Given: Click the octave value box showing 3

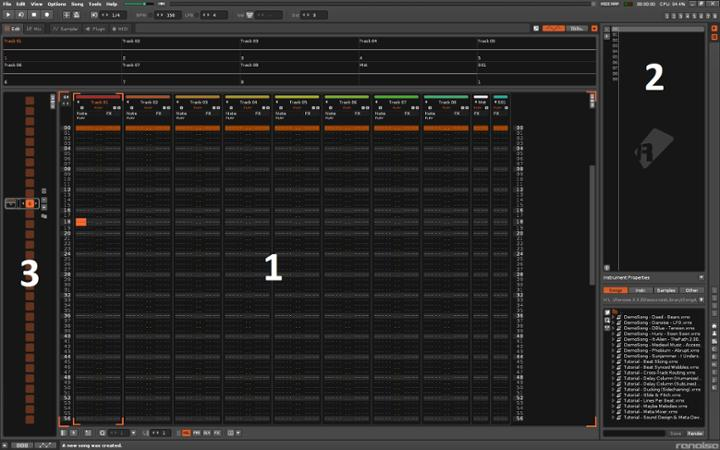Looking at the screenshot, I should [x=315, y=15].
